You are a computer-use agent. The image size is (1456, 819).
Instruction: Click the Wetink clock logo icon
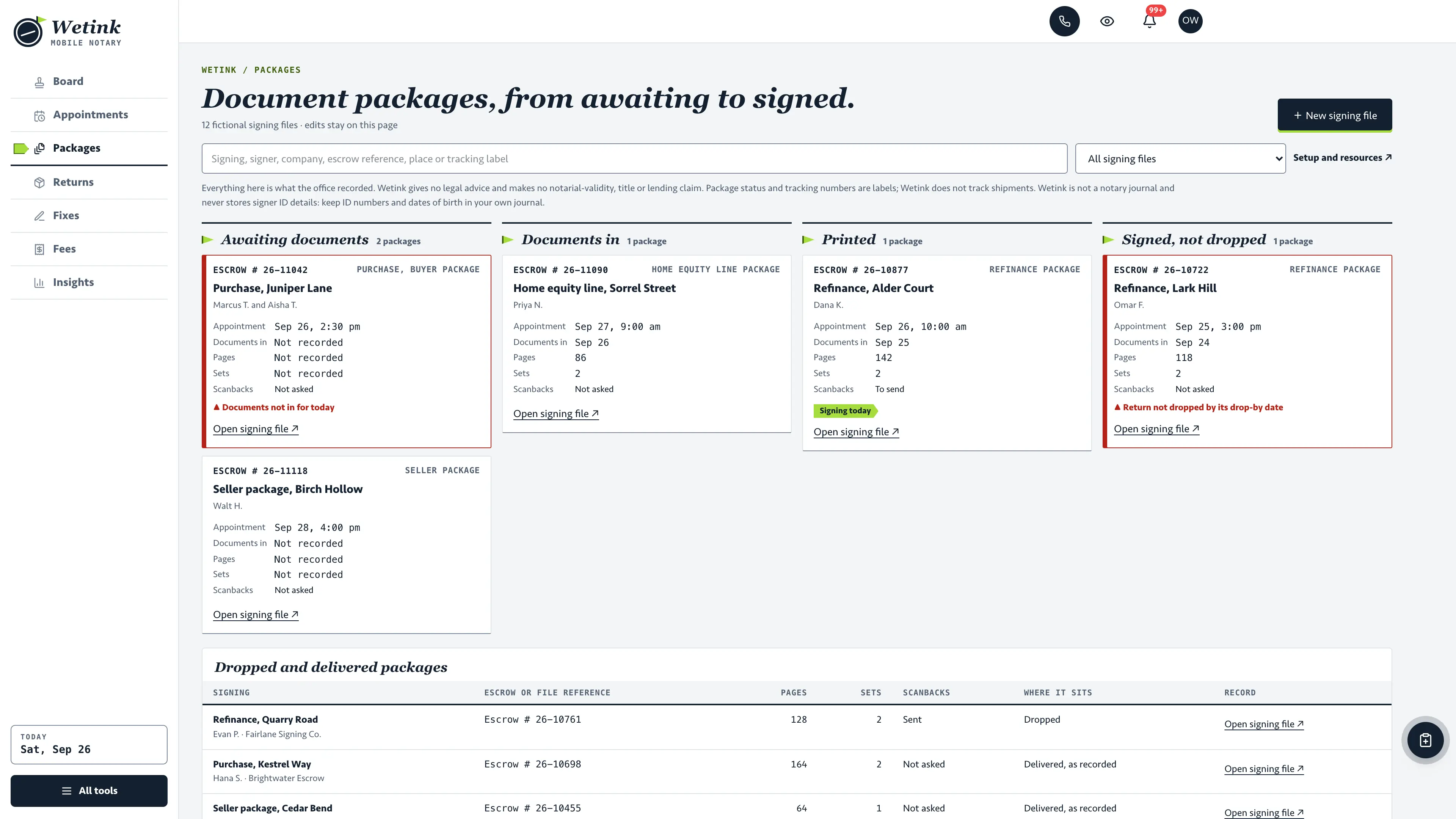[x=28, y=32]
